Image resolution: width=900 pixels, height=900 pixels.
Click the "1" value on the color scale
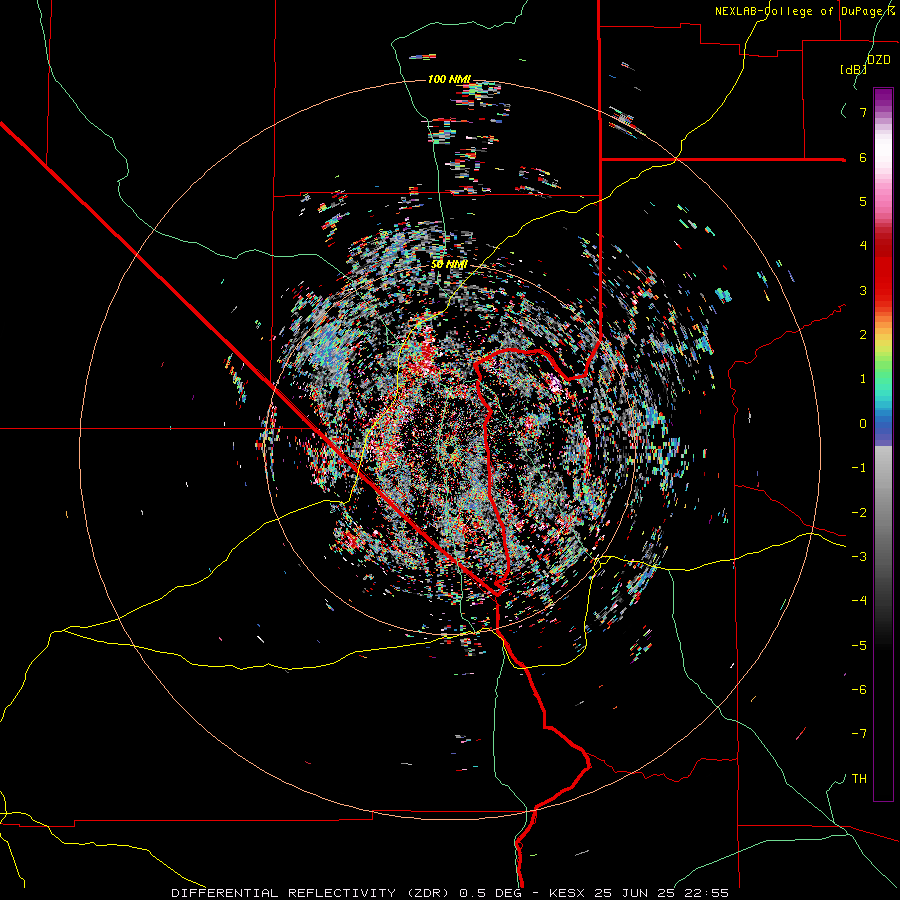click(863, 379)
